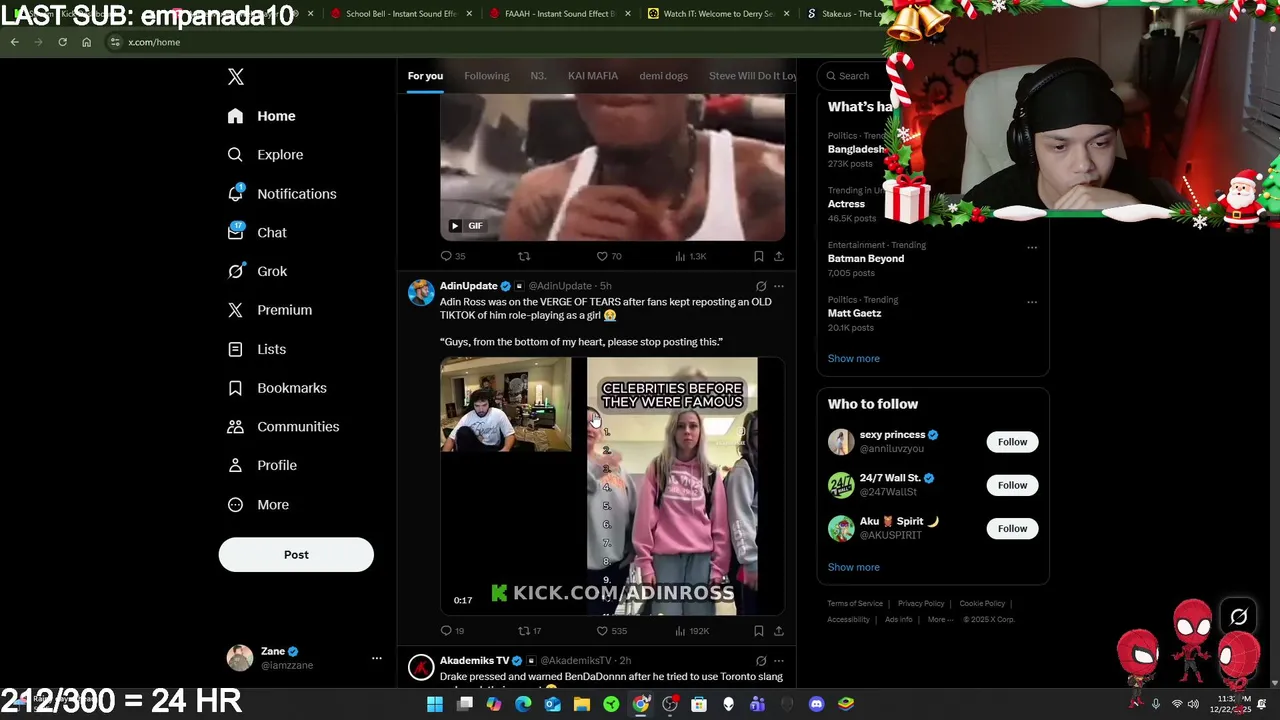Open Grok actions on Akademiks TV post
1280x720 pixels.
pyautogui.click(x=761, y=661)
